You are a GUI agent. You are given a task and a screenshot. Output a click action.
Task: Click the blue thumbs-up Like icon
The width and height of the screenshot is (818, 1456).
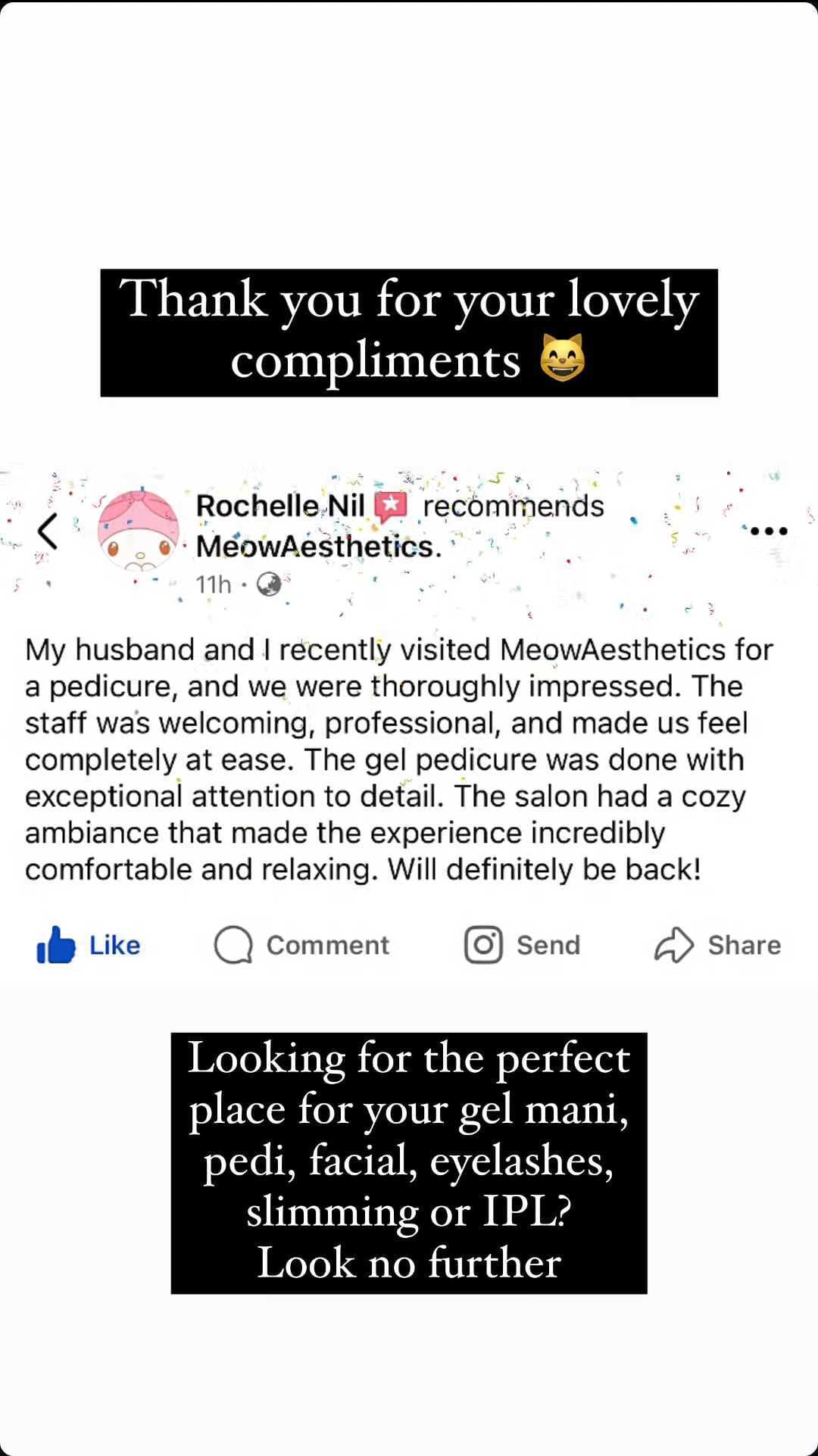56,945
